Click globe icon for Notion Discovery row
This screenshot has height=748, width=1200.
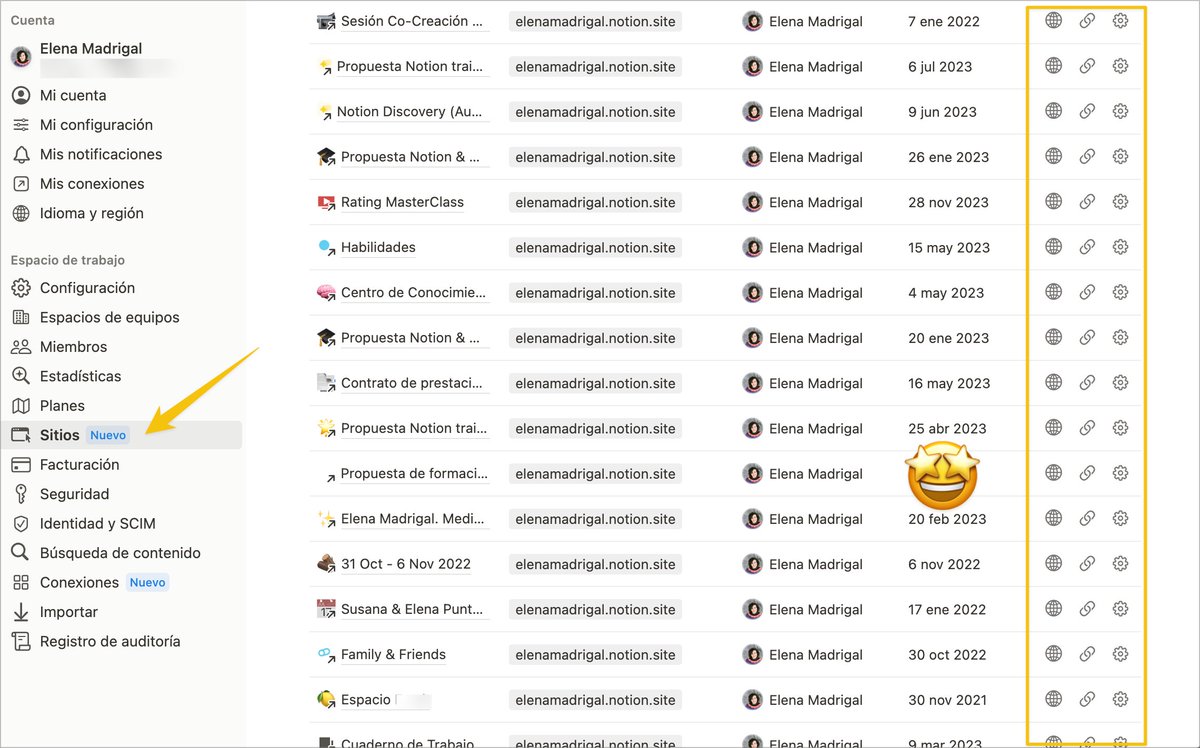(1053, 111)
